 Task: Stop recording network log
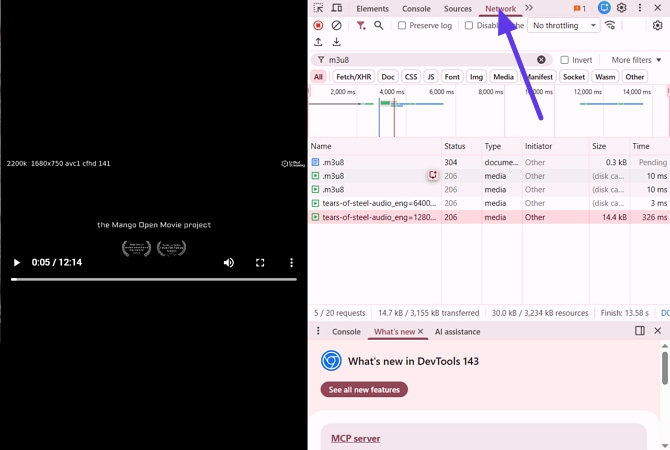[x=318, y=26]
